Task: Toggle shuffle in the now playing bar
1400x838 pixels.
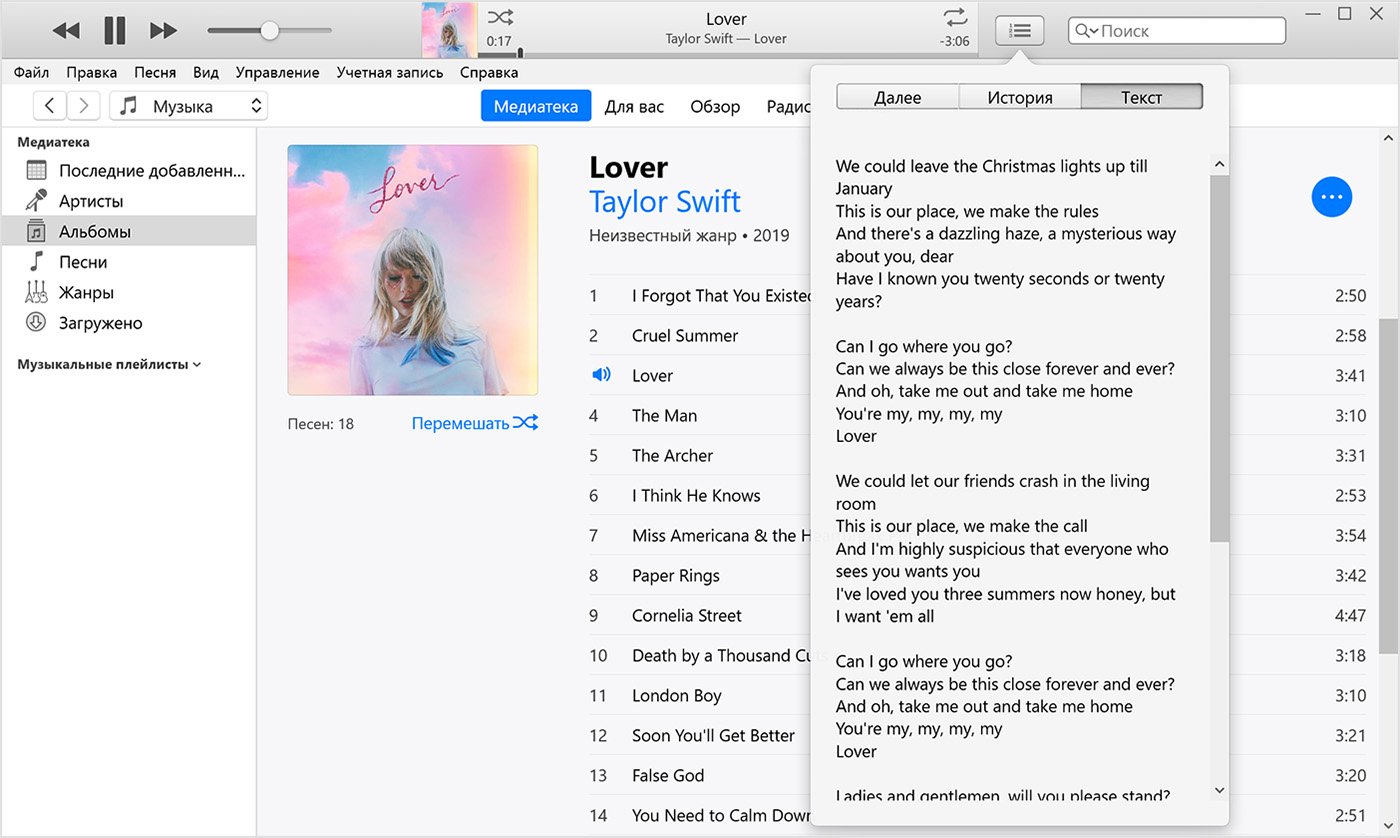Action: (x=500, y=17)
